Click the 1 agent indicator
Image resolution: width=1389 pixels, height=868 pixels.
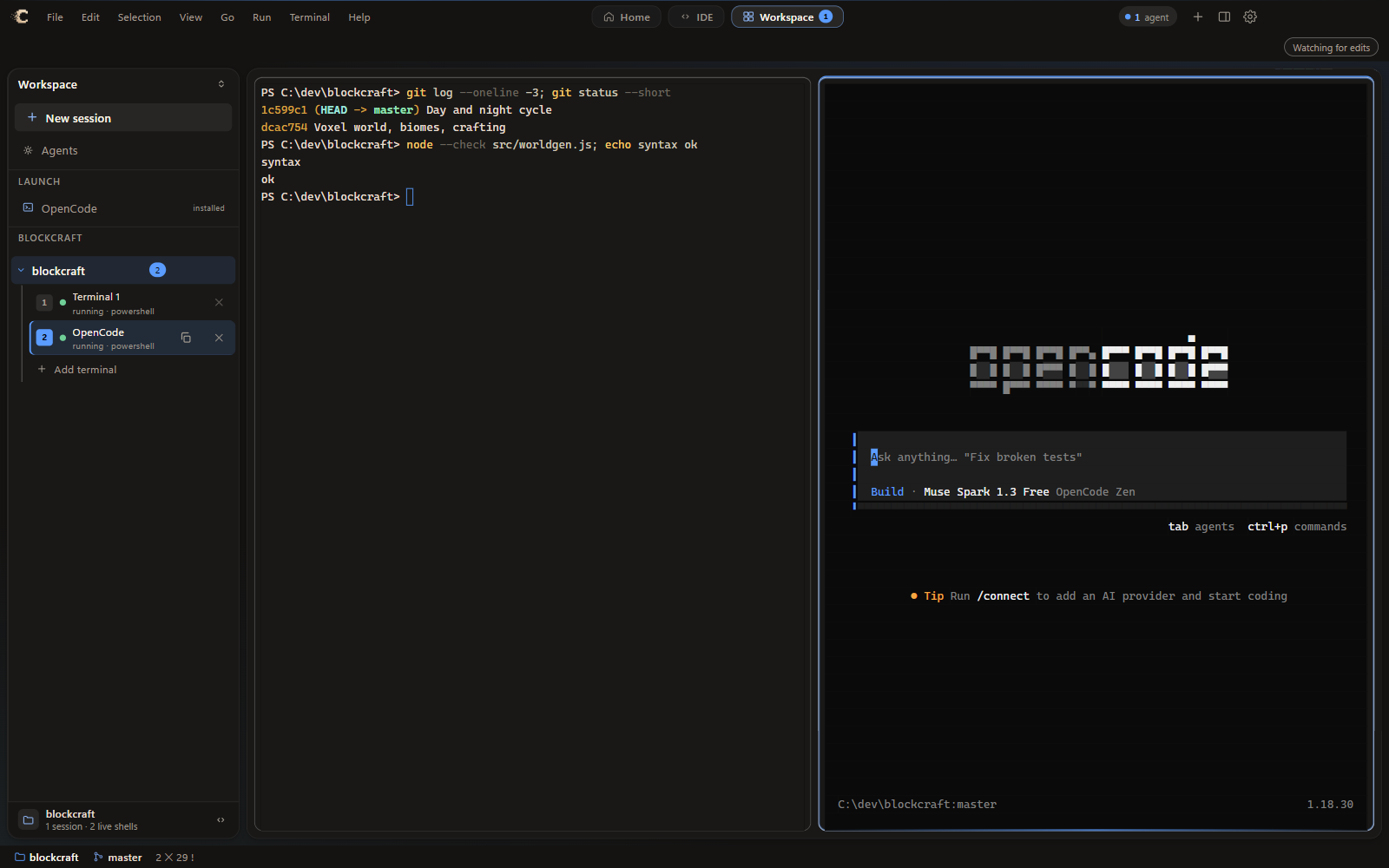(x=1147, y=17)
